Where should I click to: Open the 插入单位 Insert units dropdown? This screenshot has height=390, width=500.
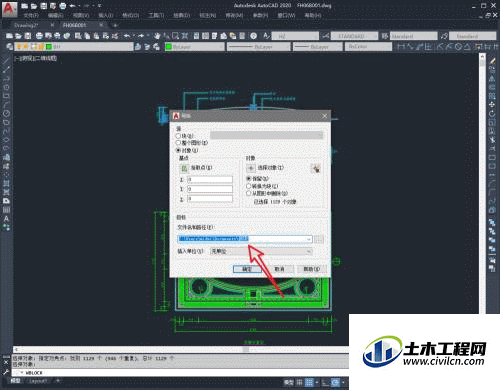click(x=261, y=251)
